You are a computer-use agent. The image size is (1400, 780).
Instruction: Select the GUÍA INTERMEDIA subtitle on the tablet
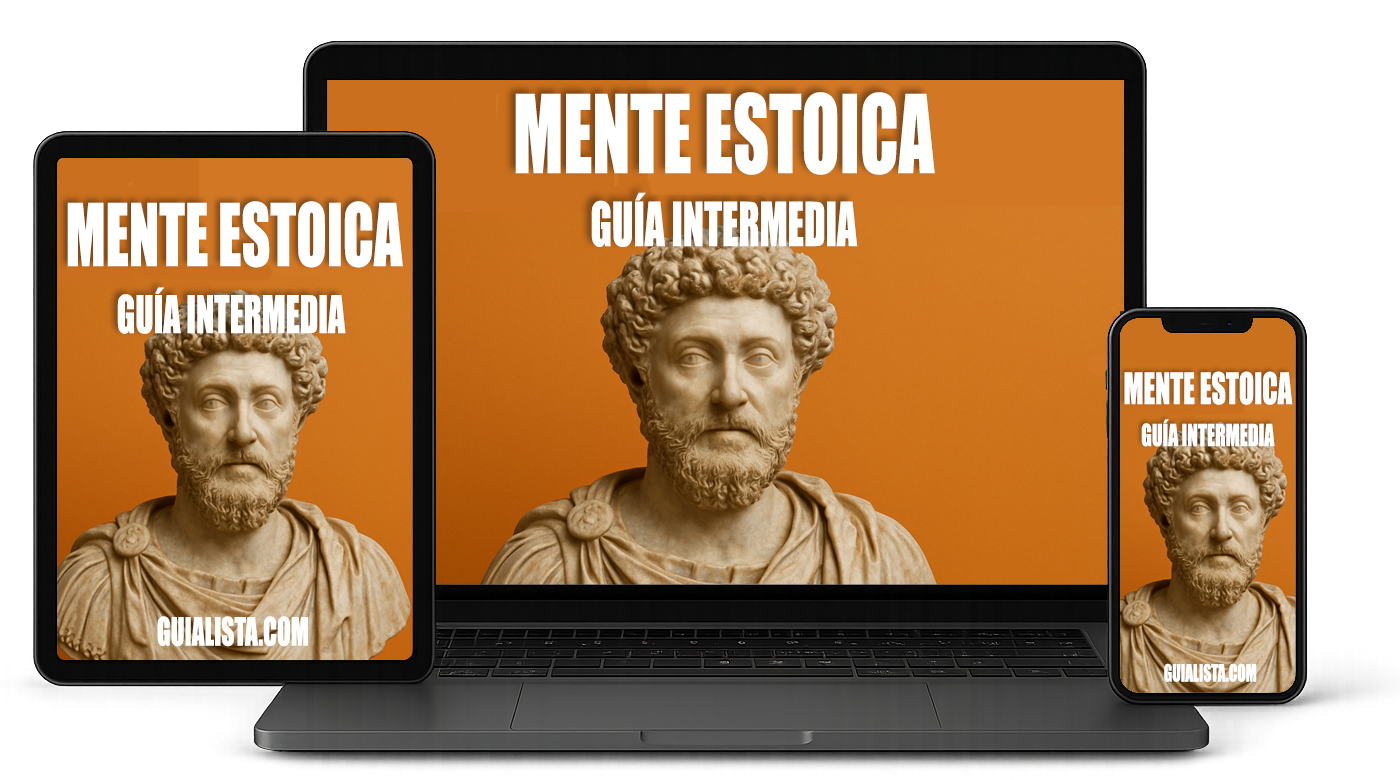[231, 314]
